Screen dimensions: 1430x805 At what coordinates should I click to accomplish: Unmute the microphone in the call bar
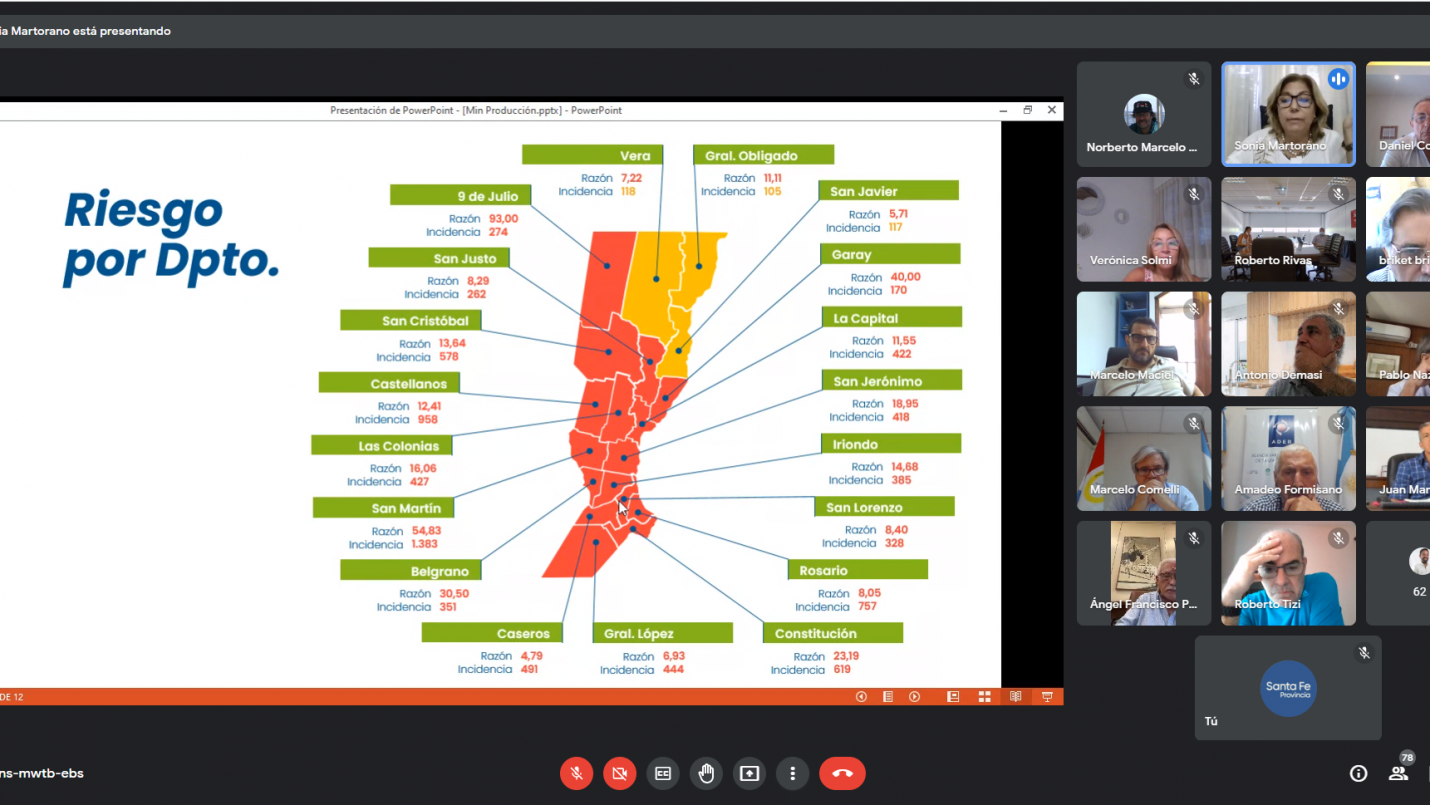click(x=576, y=773)
